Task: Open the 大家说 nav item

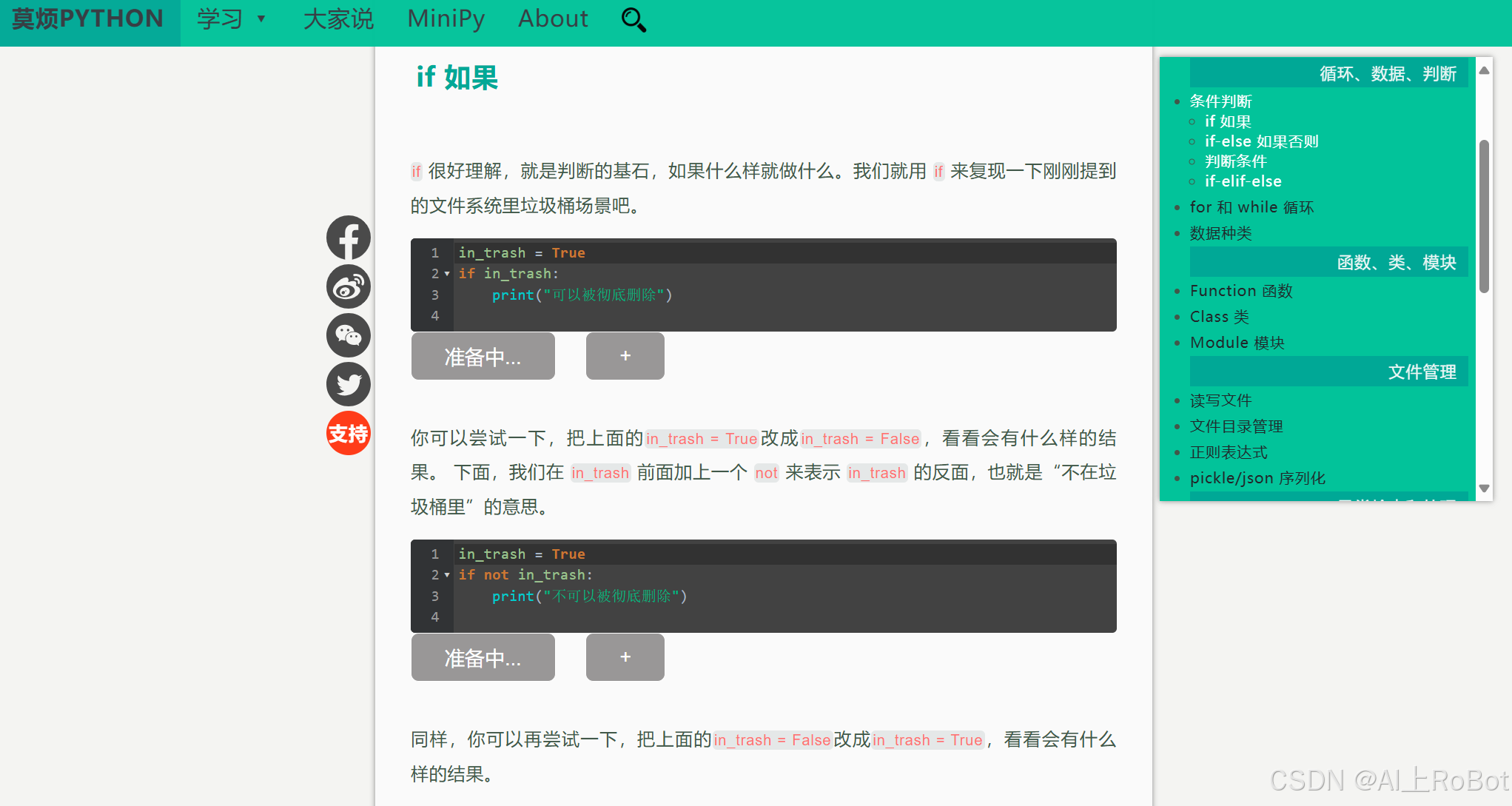Action: point(338,19)
